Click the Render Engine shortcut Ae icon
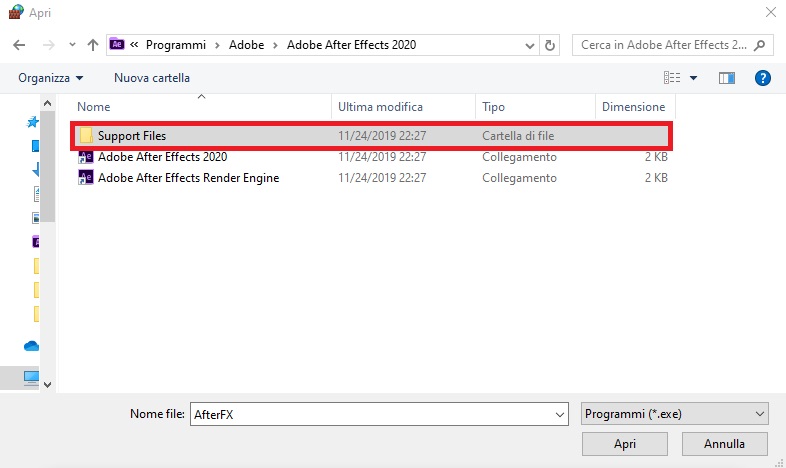786x468 pixels. (86, 177)
